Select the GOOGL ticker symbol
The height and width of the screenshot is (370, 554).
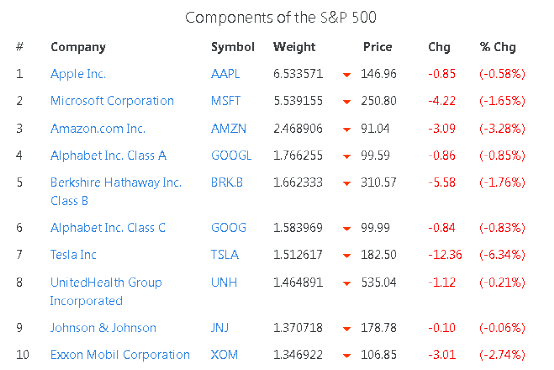point(231,155)
